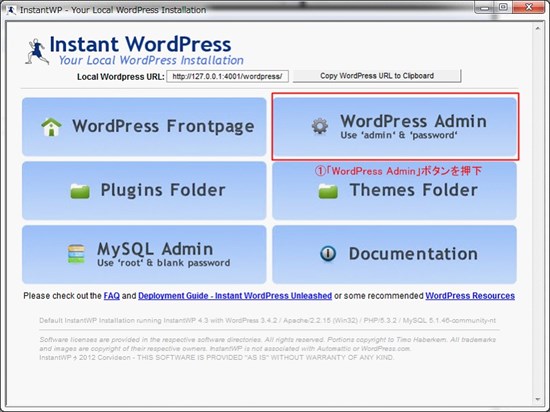The height and width of the screenshot is (412, 550).
Task: Open Deployment Guide - Instant WordPress Unleashed link
Action: coord(235,296)
